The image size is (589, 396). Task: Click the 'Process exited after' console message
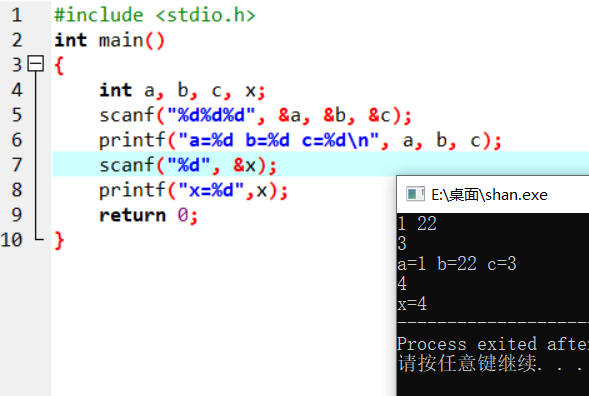(493, 344)
